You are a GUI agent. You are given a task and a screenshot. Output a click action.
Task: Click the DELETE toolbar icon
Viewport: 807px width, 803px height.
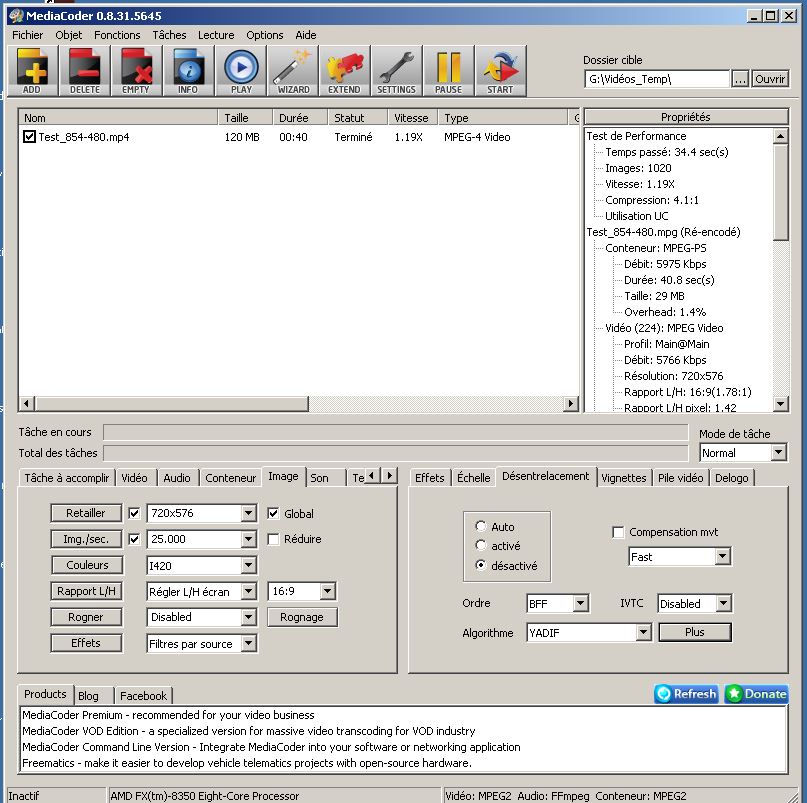click(x=84, y=70)
